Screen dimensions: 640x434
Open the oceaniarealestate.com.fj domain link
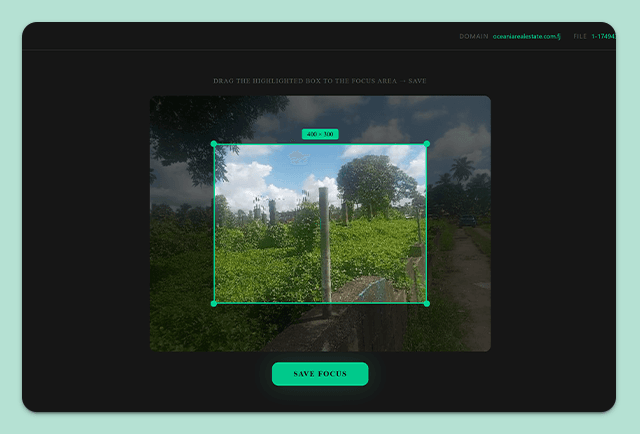pos(527,36)
